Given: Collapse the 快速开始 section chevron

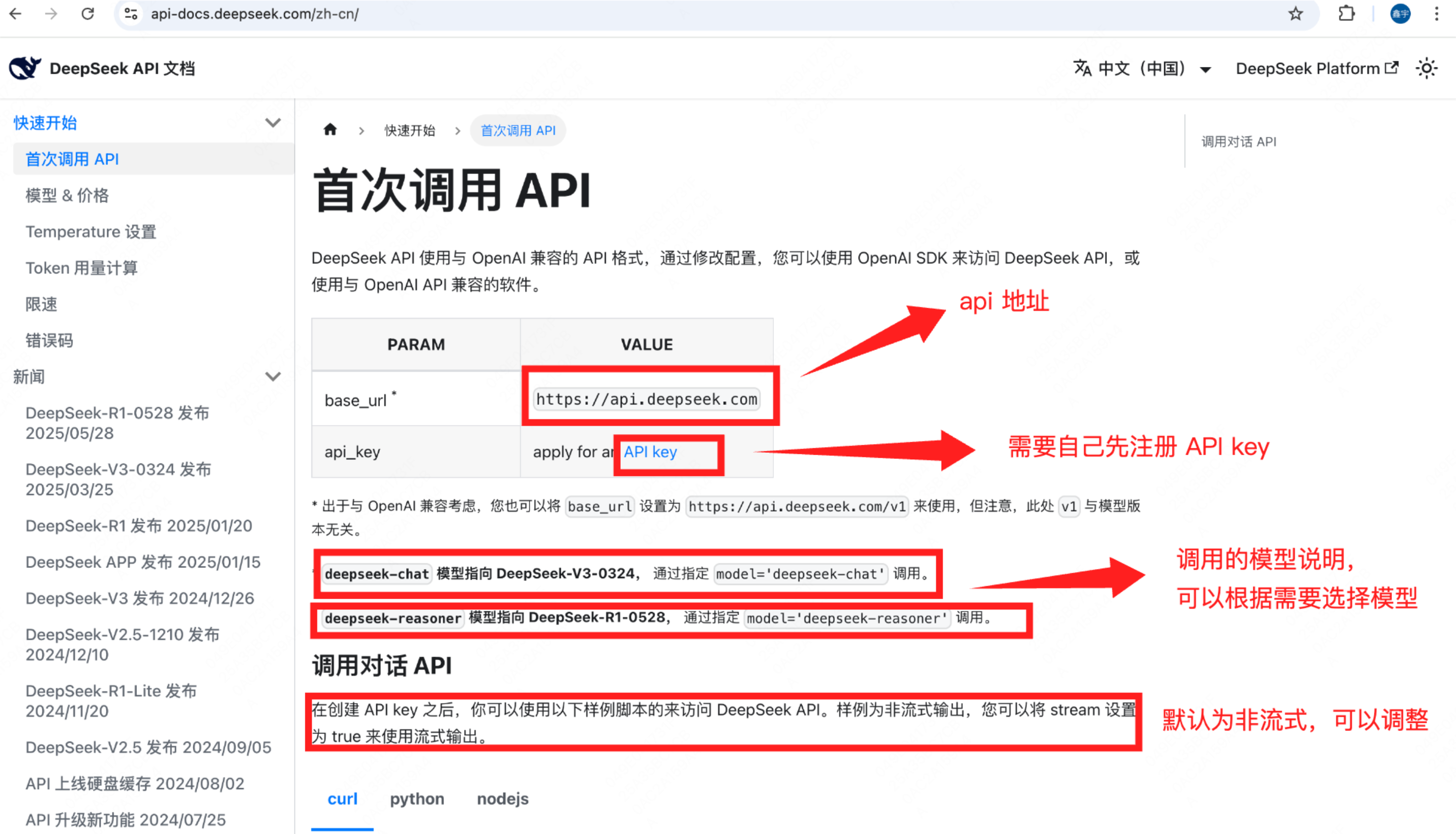Looking at the screenshot, I should click(274, 122).
